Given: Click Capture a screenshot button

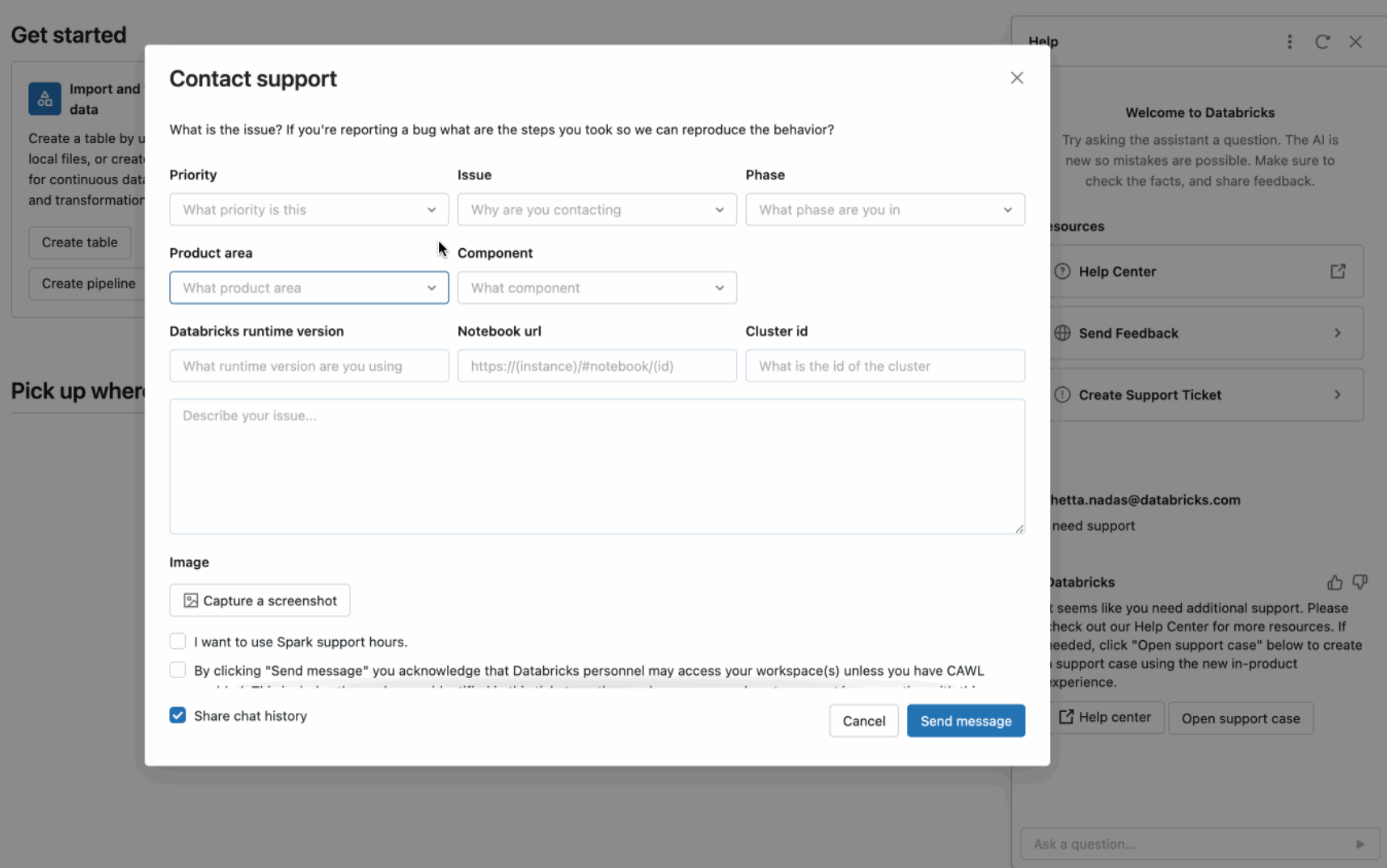Looking at the screenshot, I should [x=259, y=600].
